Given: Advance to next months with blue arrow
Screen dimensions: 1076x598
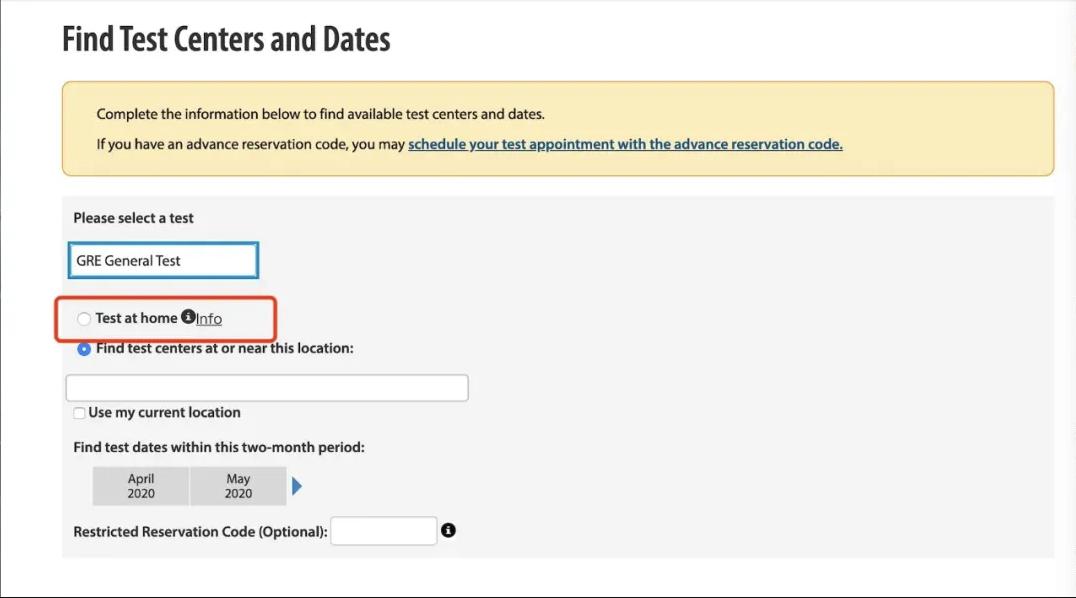Looking at the screenshot, I should pos(296,486).
